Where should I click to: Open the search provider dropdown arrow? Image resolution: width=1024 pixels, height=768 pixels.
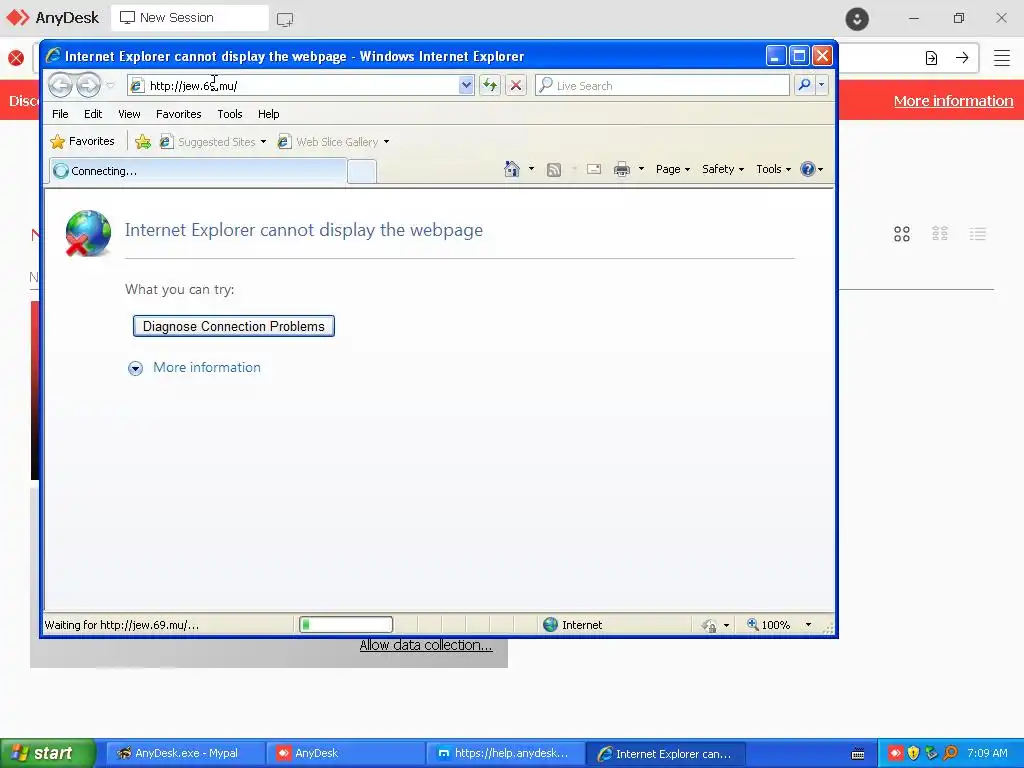point(822,85)
